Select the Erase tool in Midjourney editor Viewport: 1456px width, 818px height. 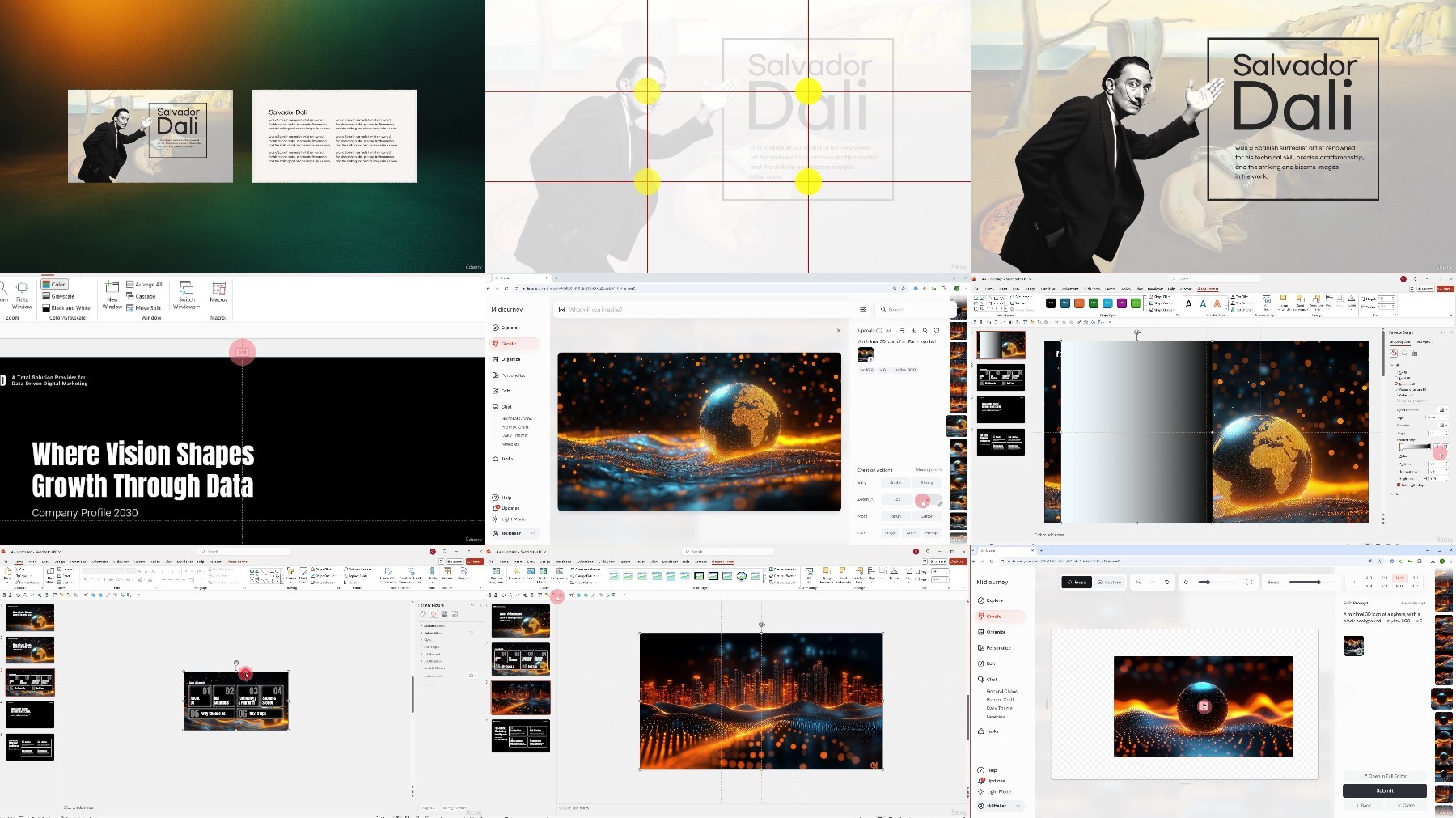(x=1077, y=582)
